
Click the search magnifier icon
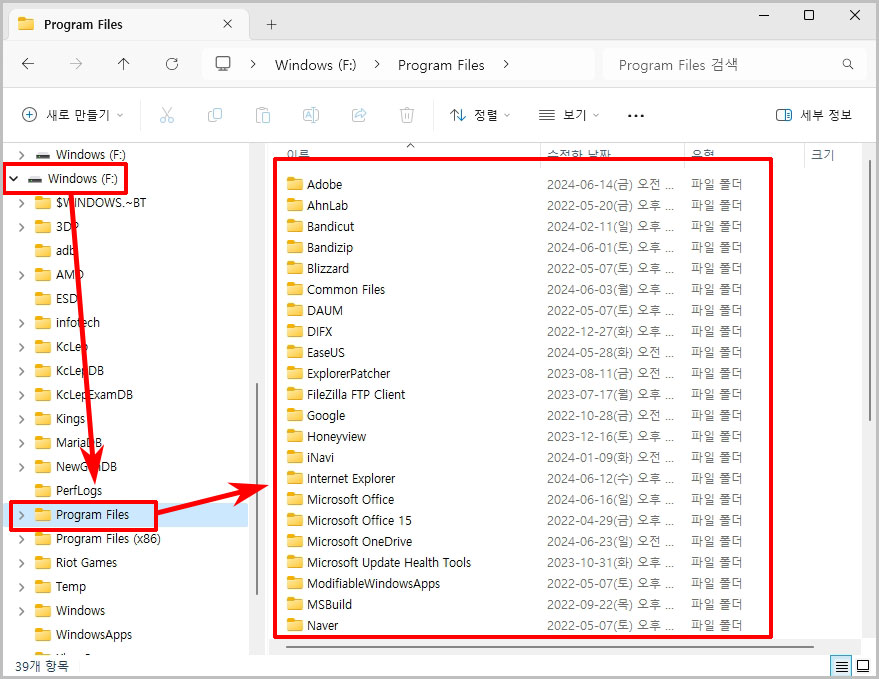tap(848, 64)
